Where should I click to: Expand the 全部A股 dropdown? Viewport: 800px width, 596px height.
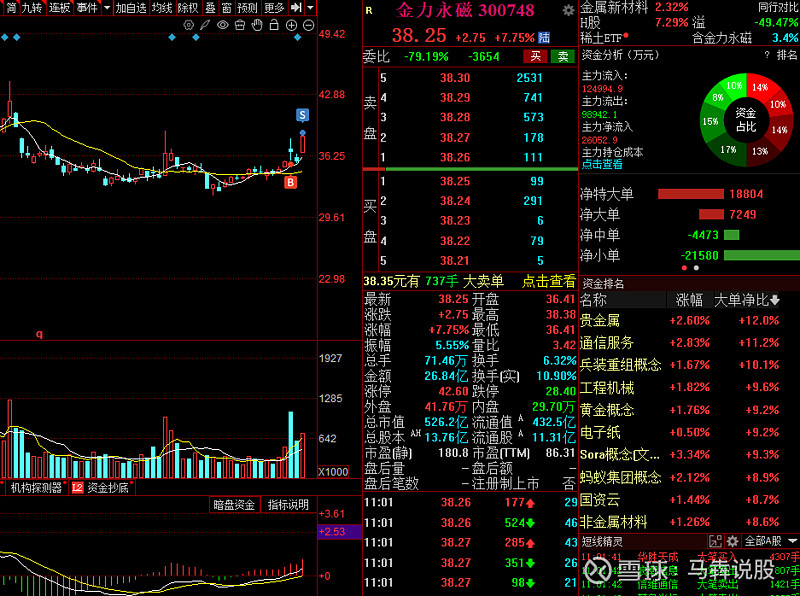click(x=771, y=541)
